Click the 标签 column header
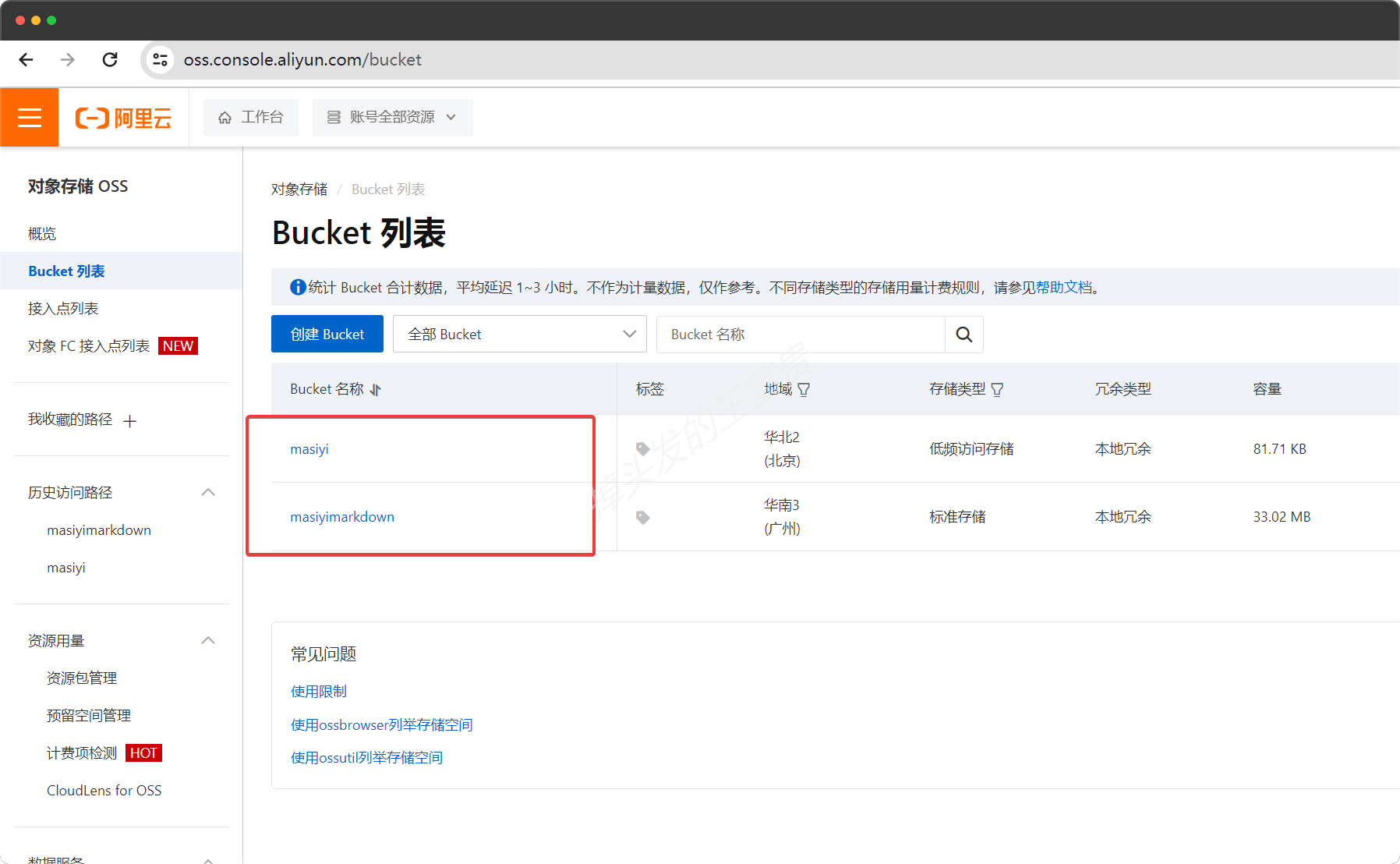Viewport: 1400px width, 864px height. tap(650, 389)
